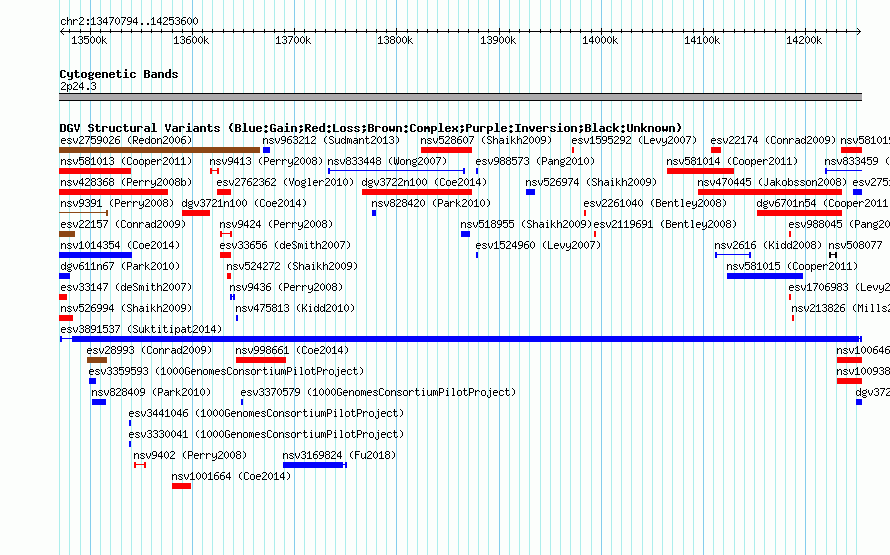Select the red bar under nsv998661
This screenshot has width=890, height=555.
click(261, 360)
